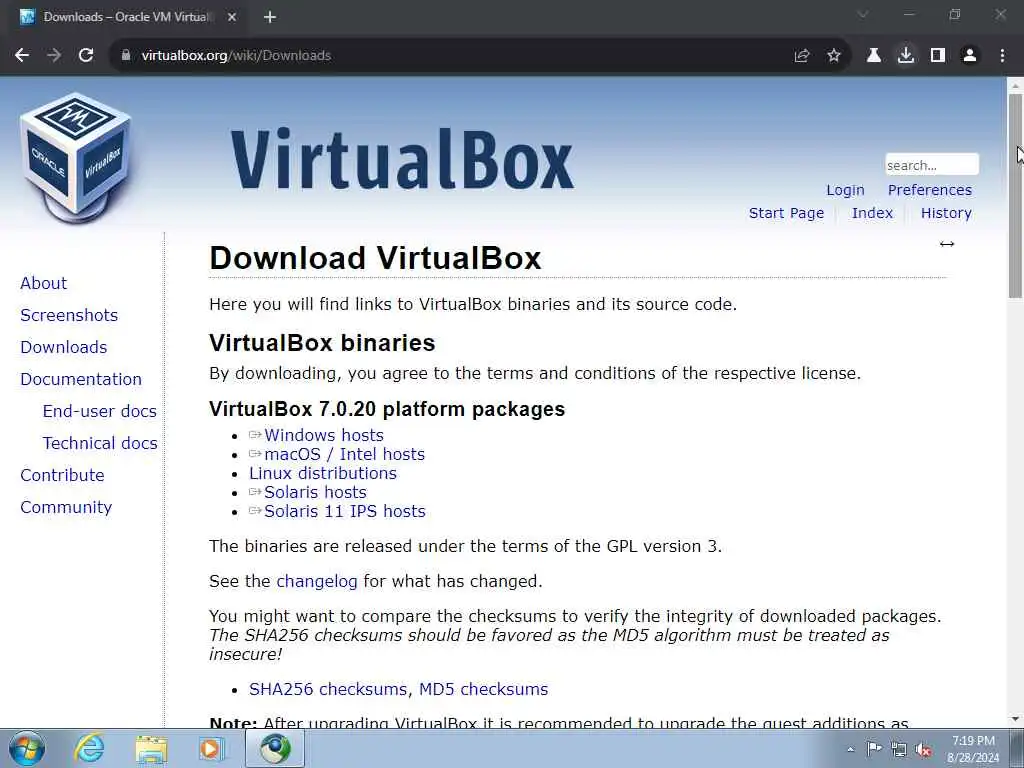1024x768 pixels.
Task: Open the Index link
Action: click(872, 213)
